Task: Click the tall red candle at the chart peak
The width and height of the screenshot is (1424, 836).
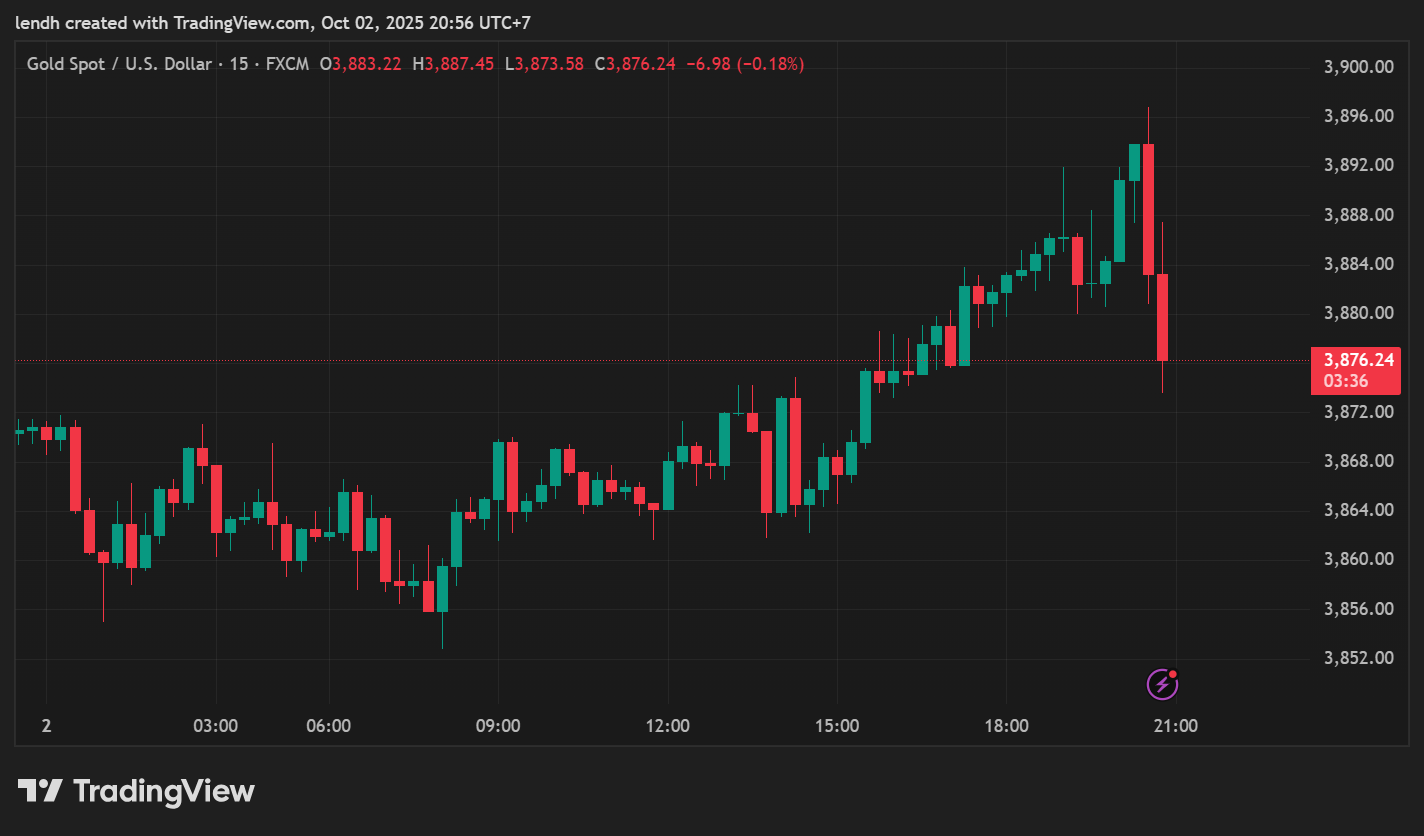Action: pos(1148,208)
